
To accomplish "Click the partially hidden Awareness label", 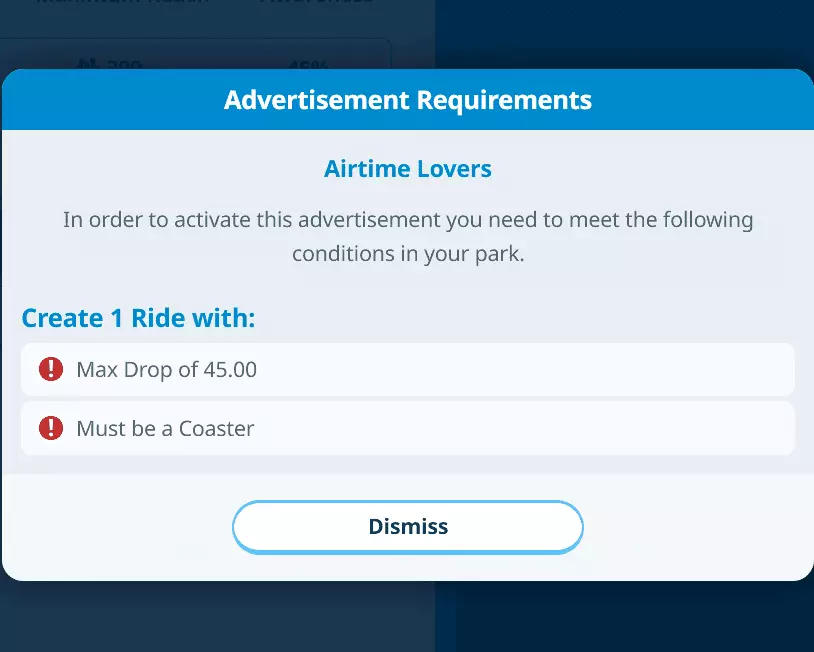I will (316, 3).
